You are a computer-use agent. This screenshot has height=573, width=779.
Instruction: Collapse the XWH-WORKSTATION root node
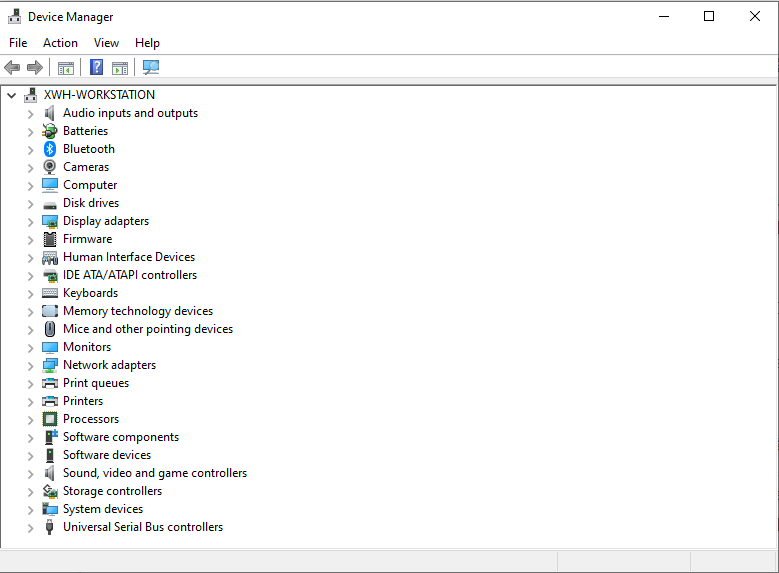point(11,96)
